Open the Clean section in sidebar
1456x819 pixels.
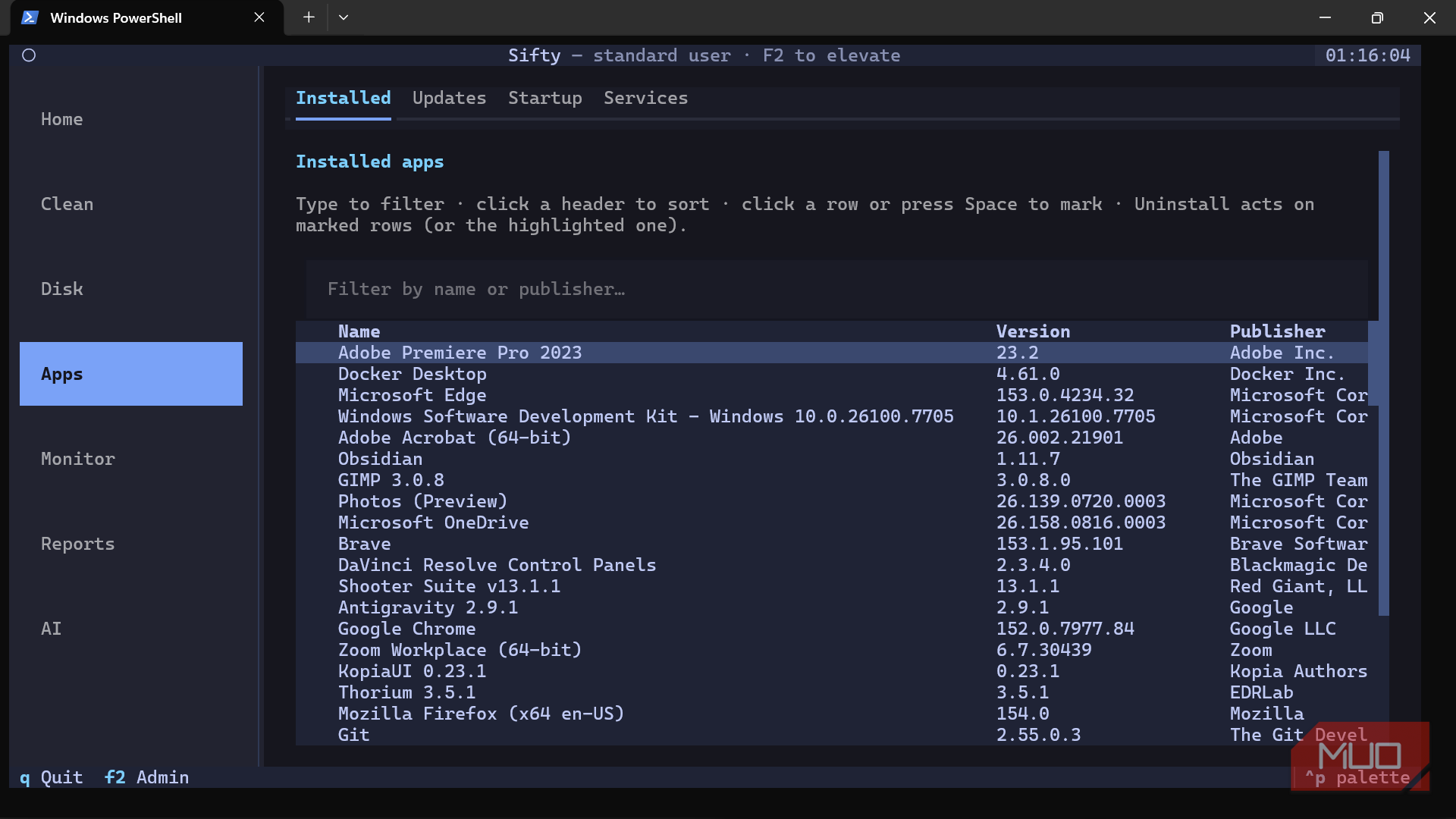[131, 204]
